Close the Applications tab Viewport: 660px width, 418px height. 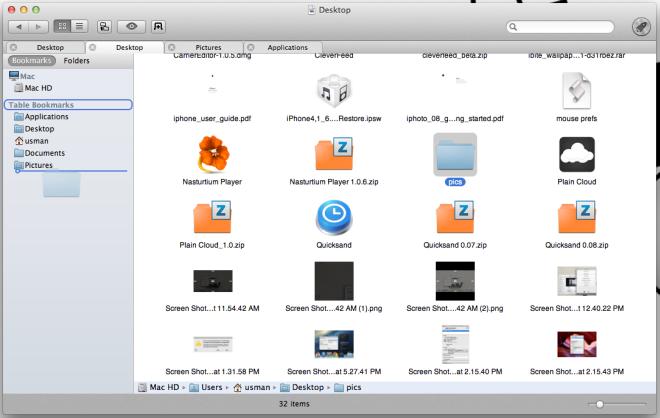(x=251, y=47)
